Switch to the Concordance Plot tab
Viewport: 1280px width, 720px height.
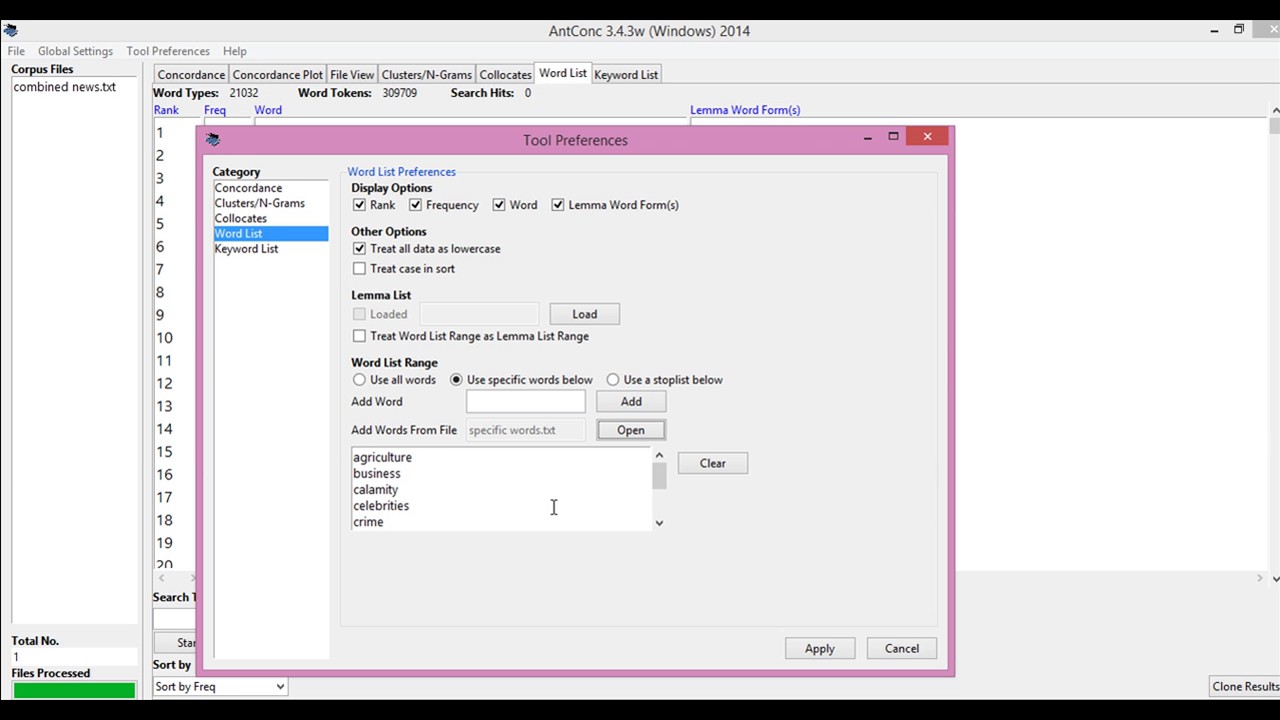point(278,75)
